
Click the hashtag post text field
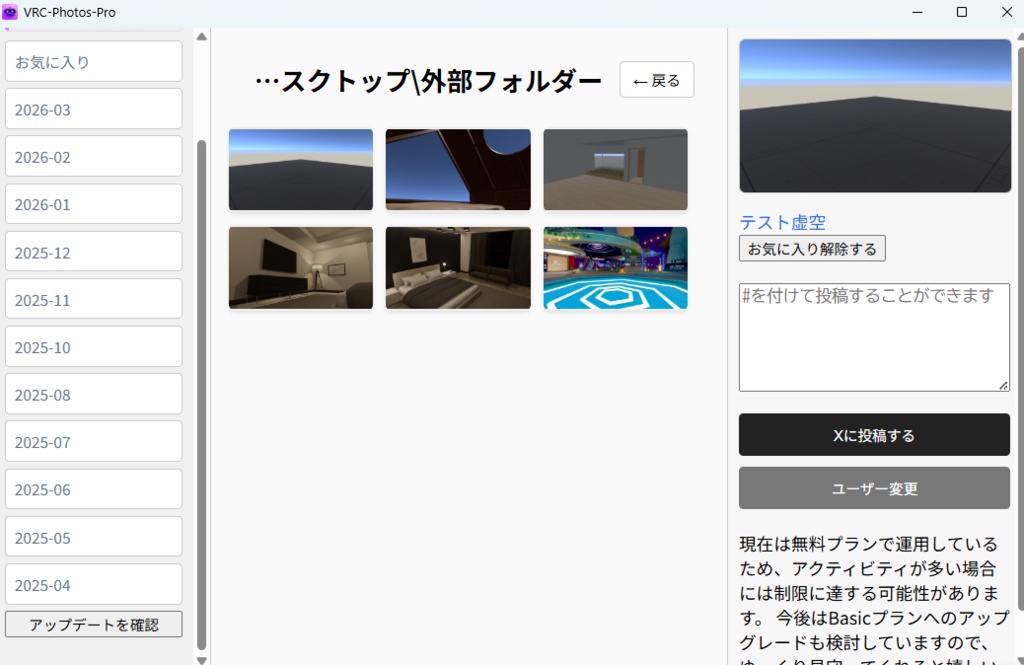click(x=874, y=336)
